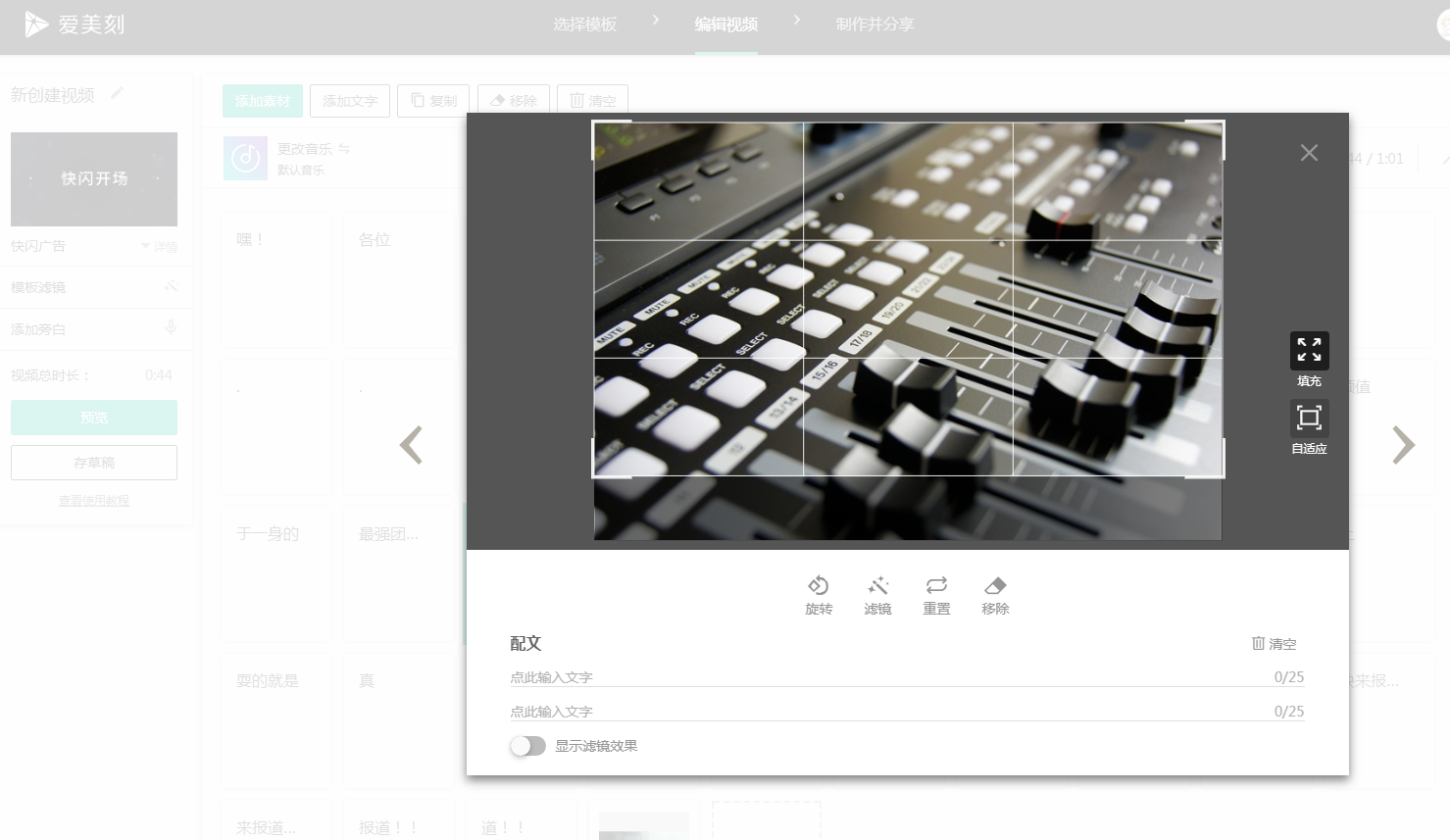The image size is (1450, 840).
Task: Click the 移除 eraser icon in dialog
Action: point(995,586)
